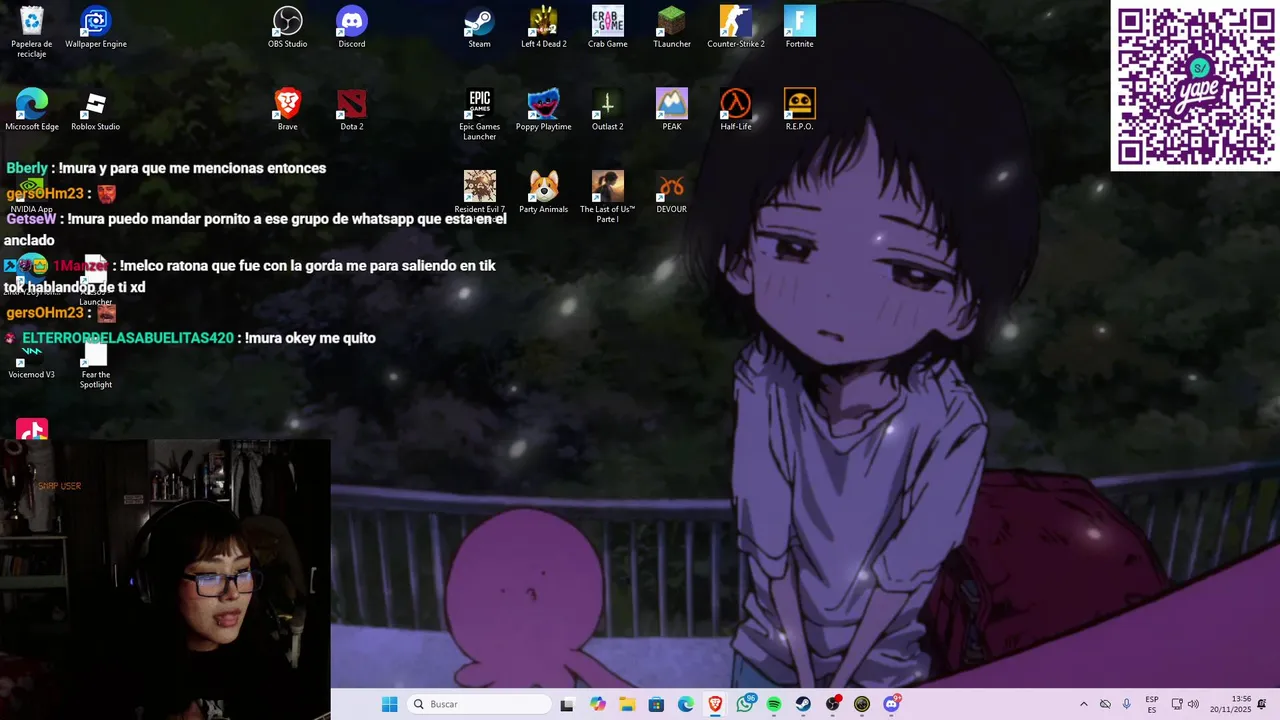Open Microsoft Edge from the taskbar

pos(686,704)
